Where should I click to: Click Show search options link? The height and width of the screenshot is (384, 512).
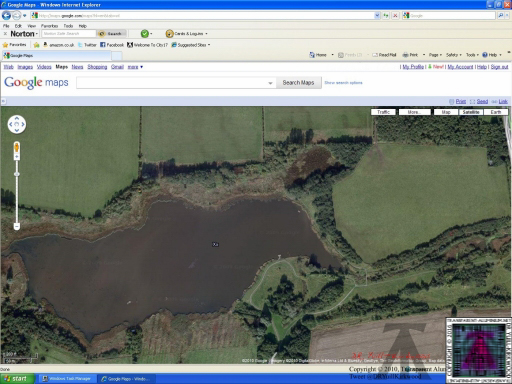pos(343,83)
